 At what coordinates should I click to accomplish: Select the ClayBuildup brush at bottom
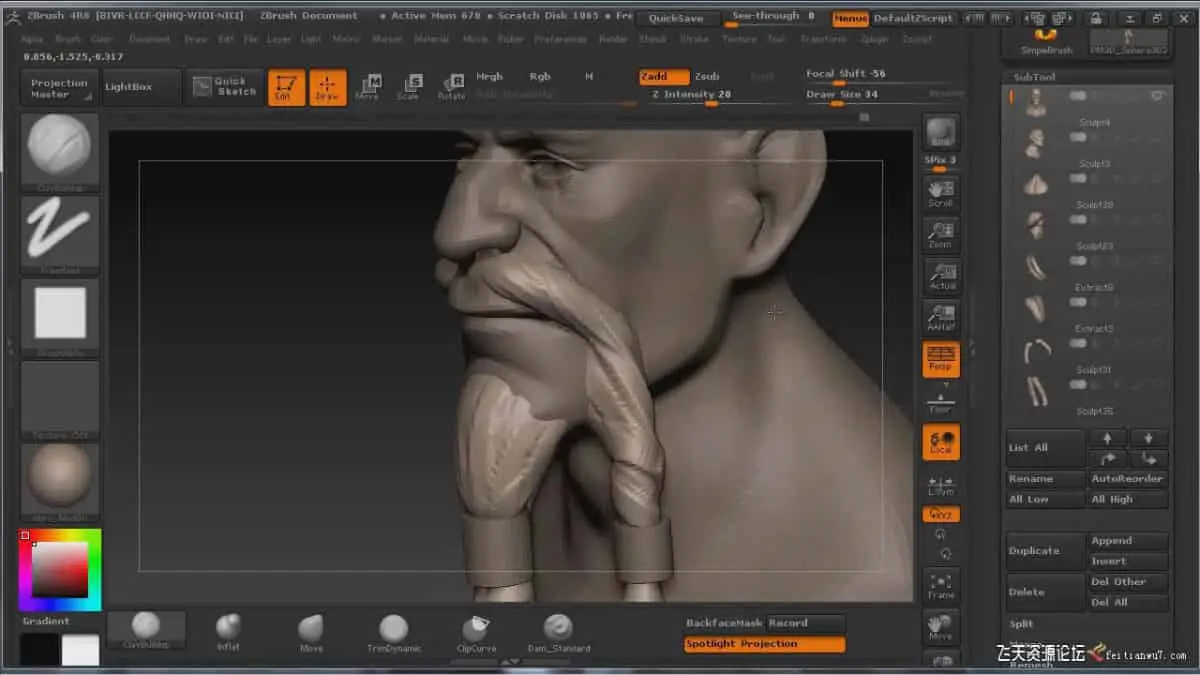(x=146, y=630)
